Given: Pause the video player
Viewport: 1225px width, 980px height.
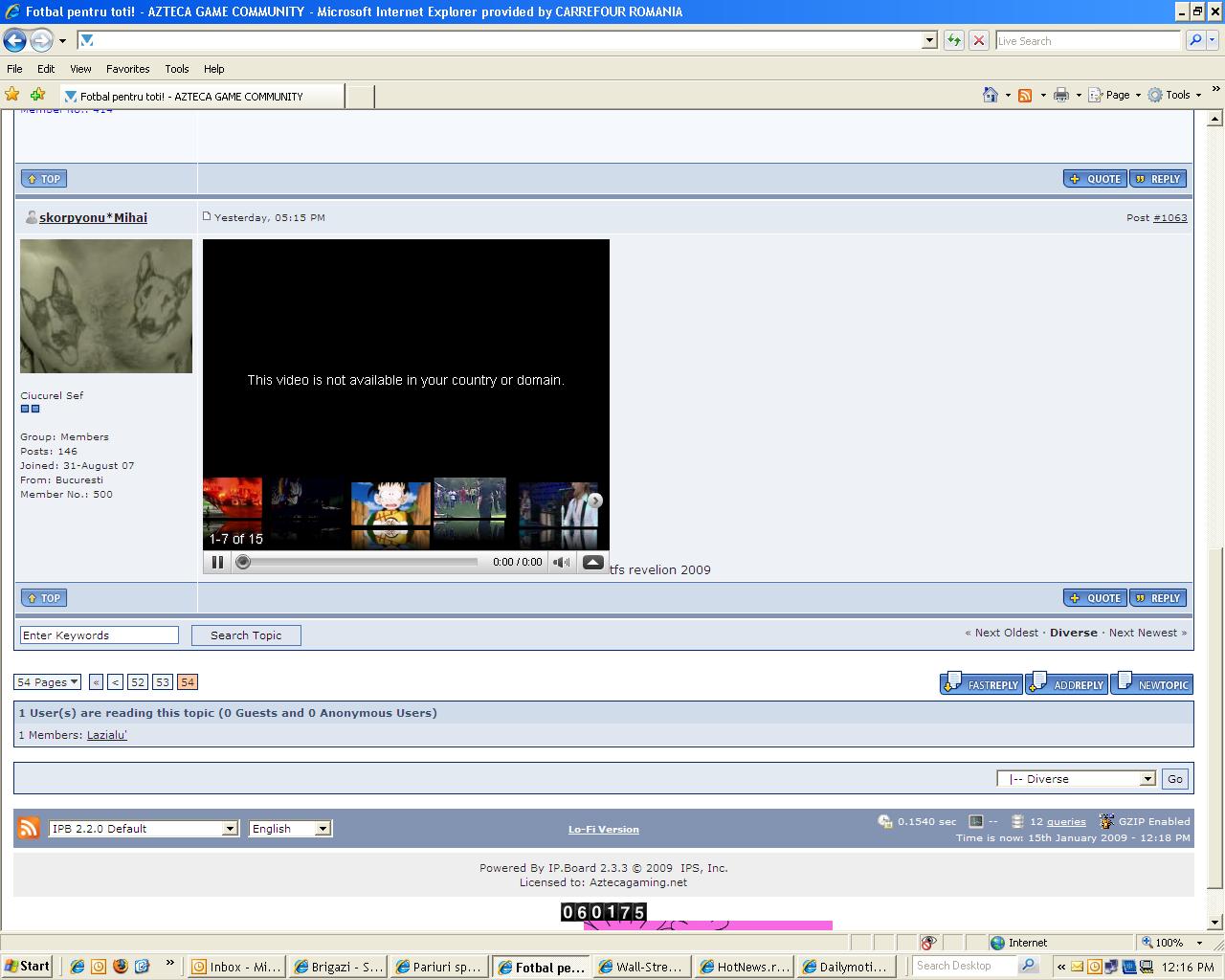Looking at the screenshot, I should [x=217, y=562].
